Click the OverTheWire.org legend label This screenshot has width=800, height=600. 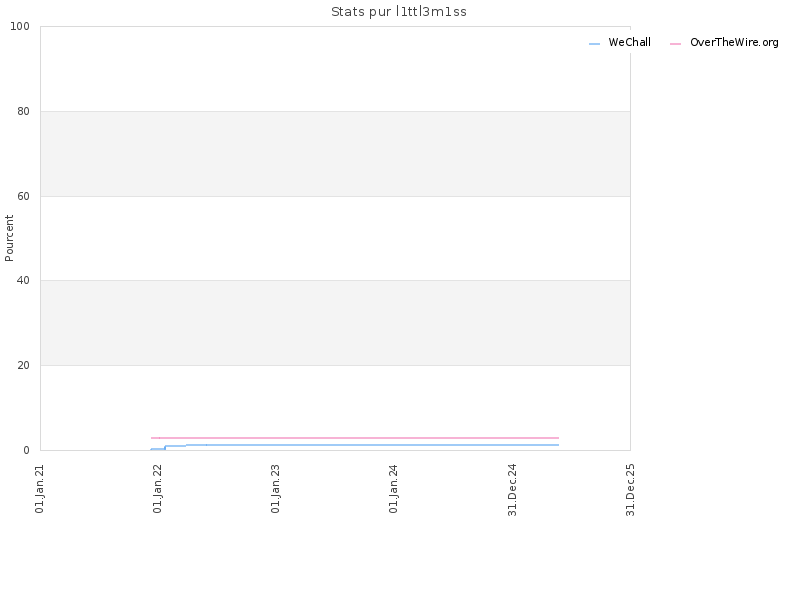click(x=734, y=42)
